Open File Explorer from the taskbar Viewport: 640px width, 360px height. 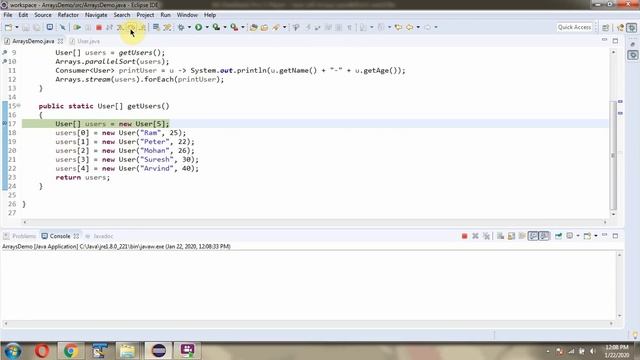pyautogui.click(x=127, y=351)
